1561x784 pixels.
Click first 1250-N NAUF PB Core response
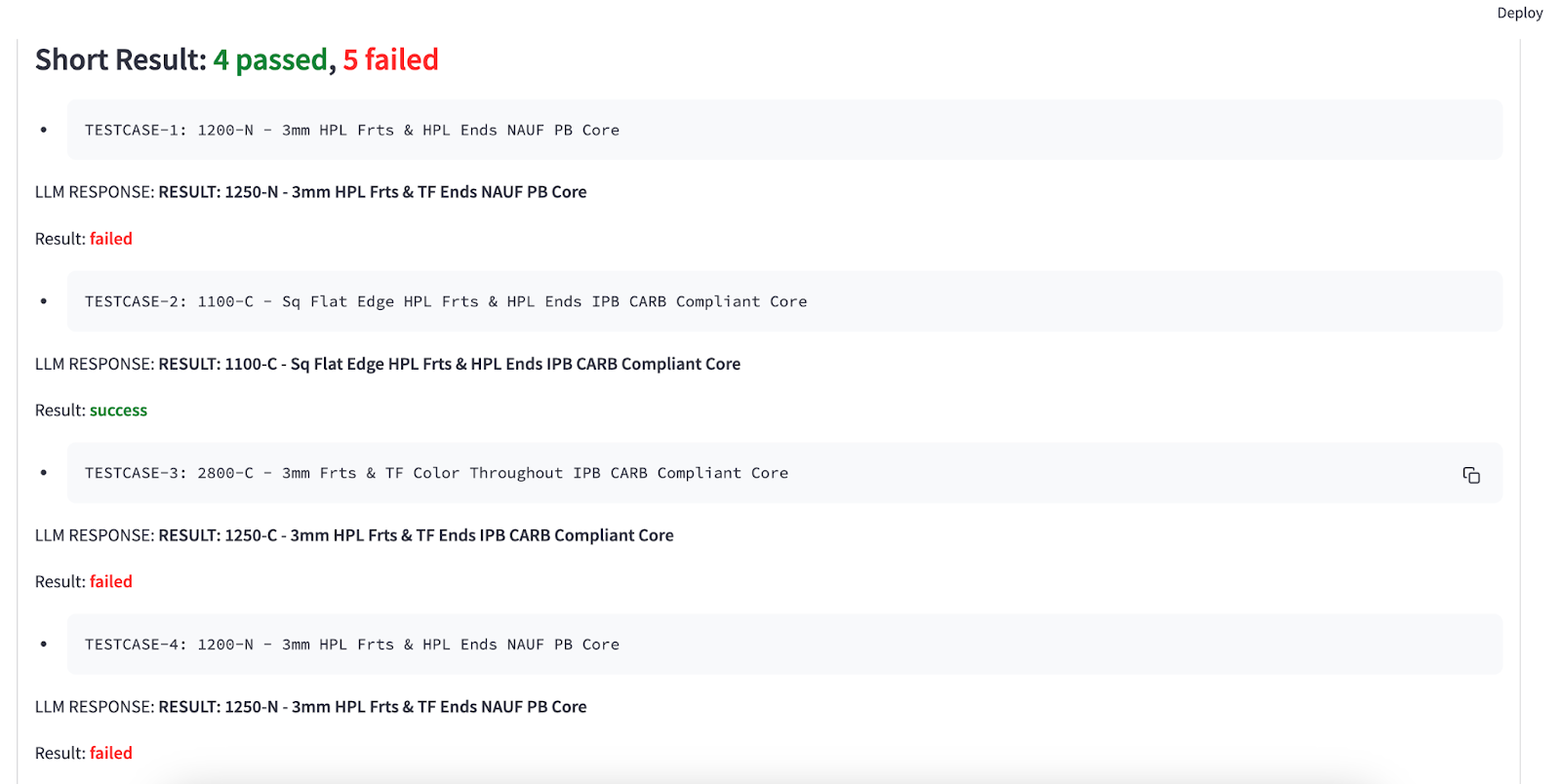[373, 192]
